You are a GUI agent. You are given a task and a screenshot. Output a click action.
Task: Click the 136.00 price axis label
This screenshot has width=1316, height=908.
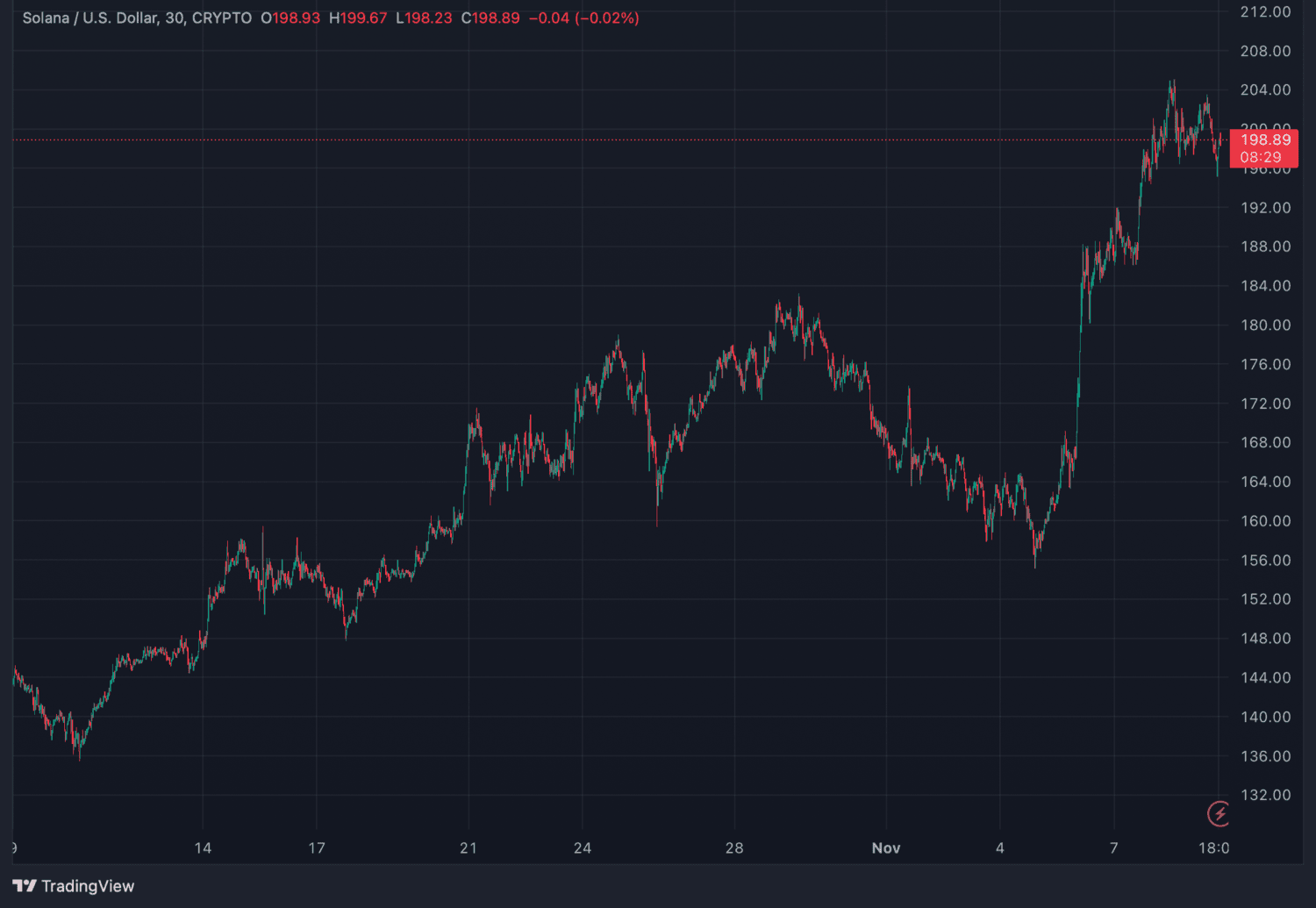coord(1265,755)
